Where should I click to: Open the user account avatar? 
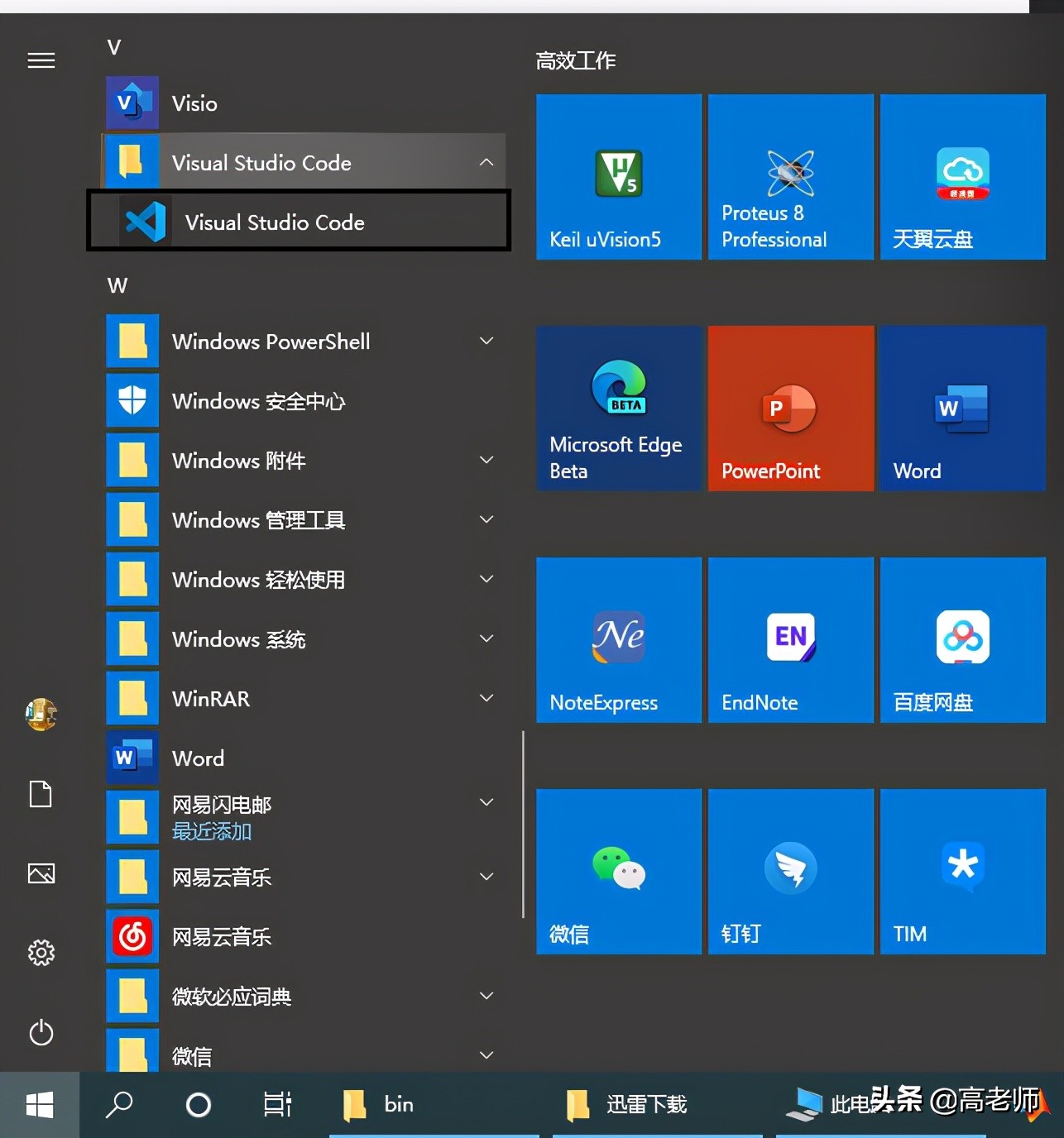[41, 715]
